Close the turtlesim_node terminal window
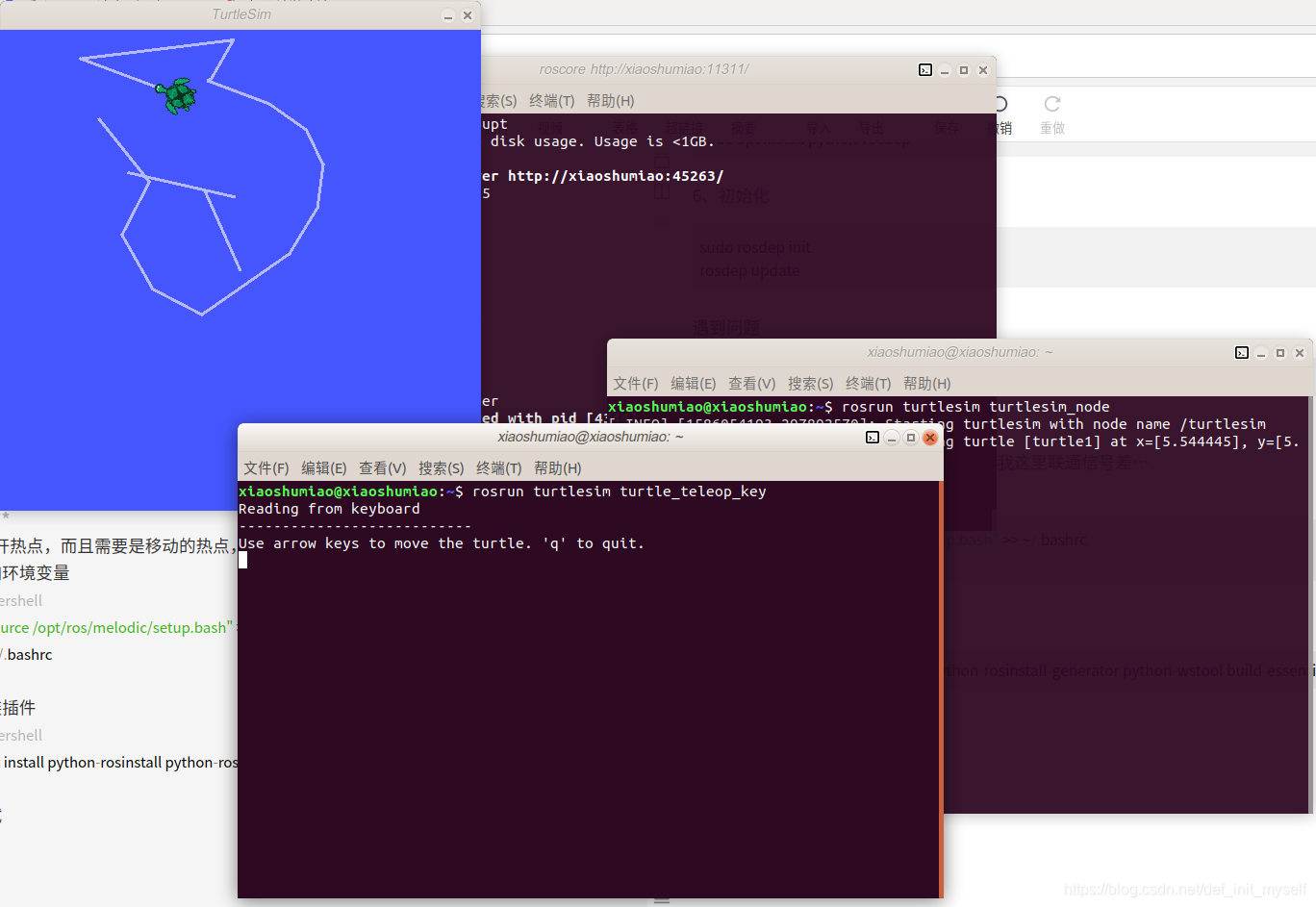Viewport: 1316px width, 907px height. click(x=1300, y=353)
